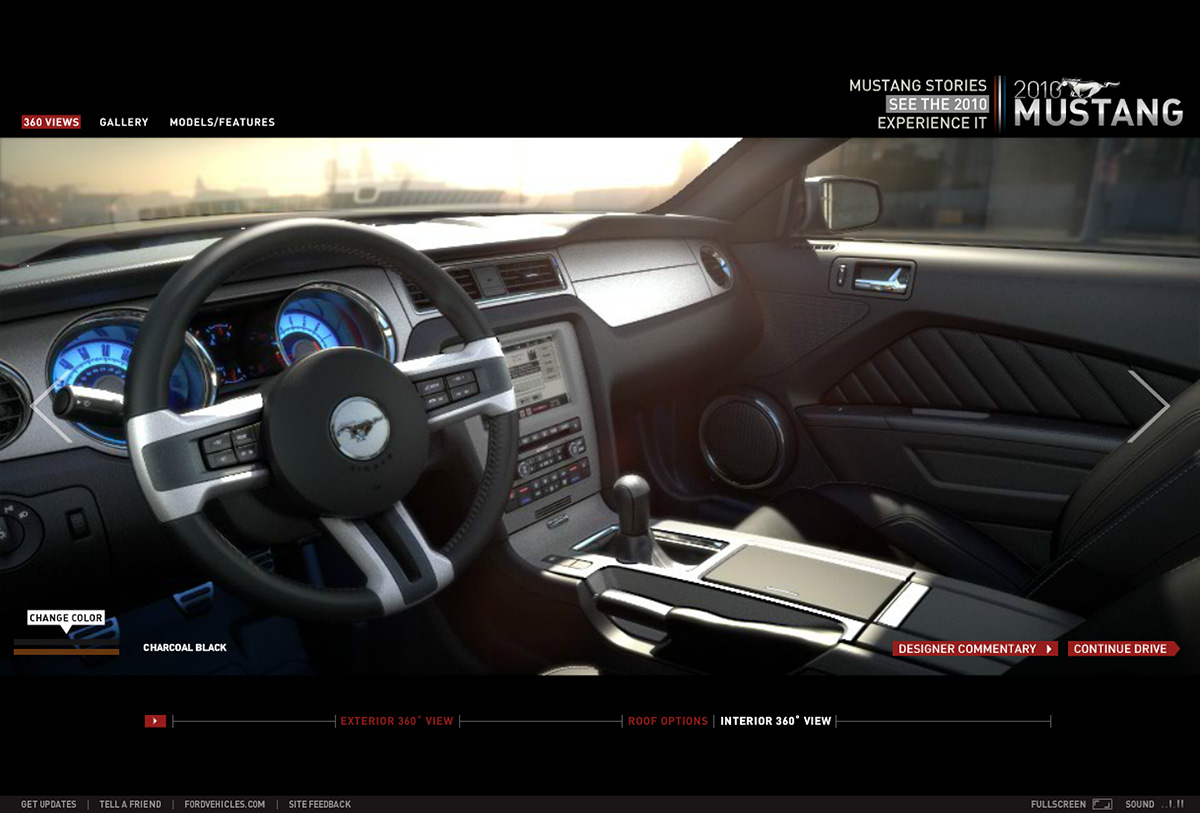The image size is (1200, 813).
Task: Click Continue Drive button
Action: point(1124,649)
